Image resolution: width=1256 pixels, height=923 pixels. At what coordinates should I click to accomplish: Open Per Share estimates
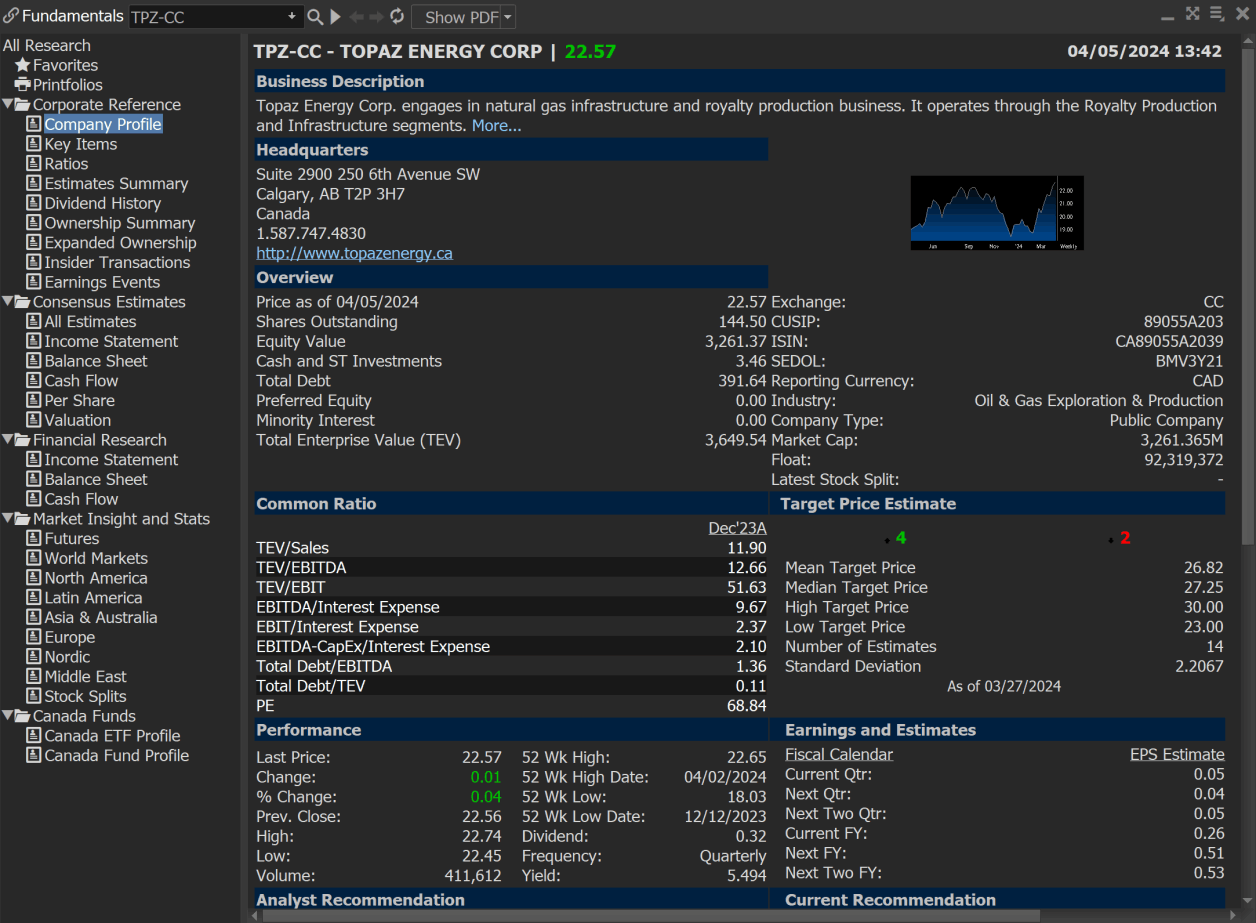coord(80,400)
